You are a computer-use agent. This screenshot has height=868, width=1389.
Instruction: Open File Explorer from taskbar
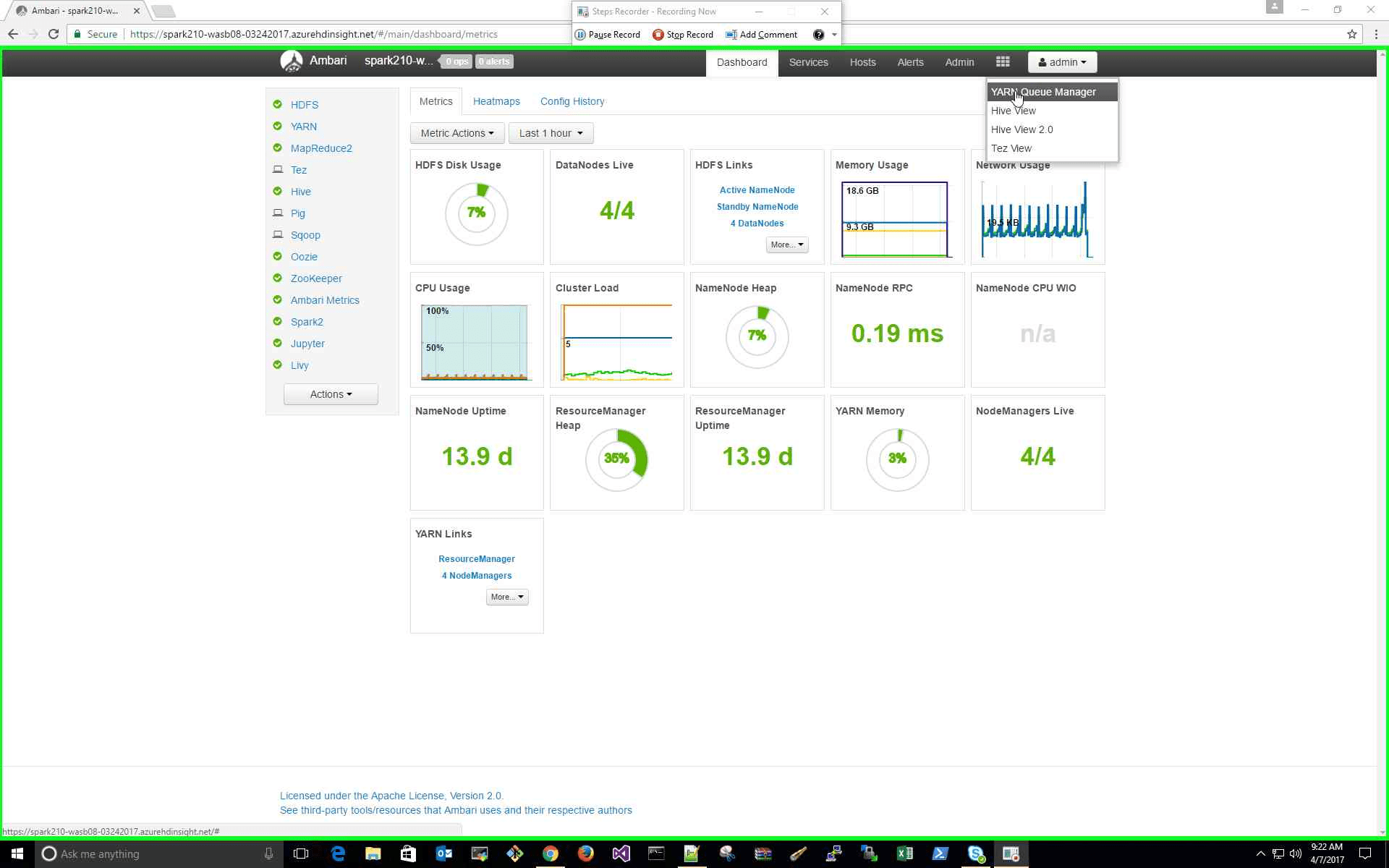[373, 854]
